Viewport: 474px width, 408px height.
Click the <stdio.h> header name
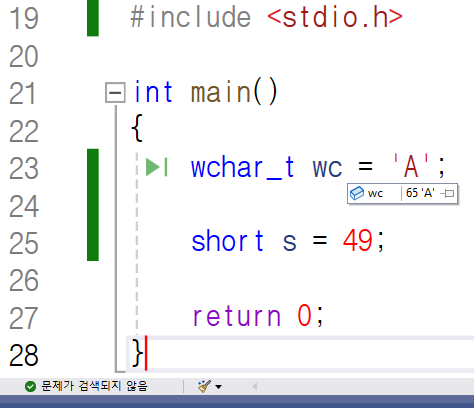pyautogui.click(x=335, y=17)
